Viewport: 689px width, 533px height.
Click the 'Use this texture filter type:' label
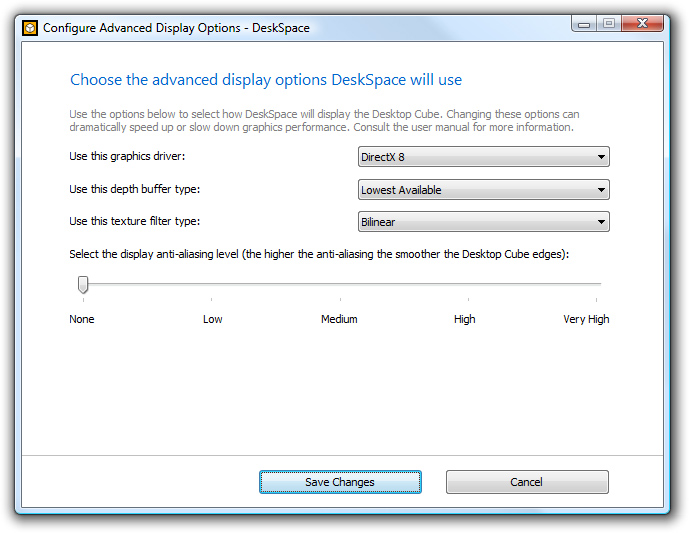(x=134, y=221)
